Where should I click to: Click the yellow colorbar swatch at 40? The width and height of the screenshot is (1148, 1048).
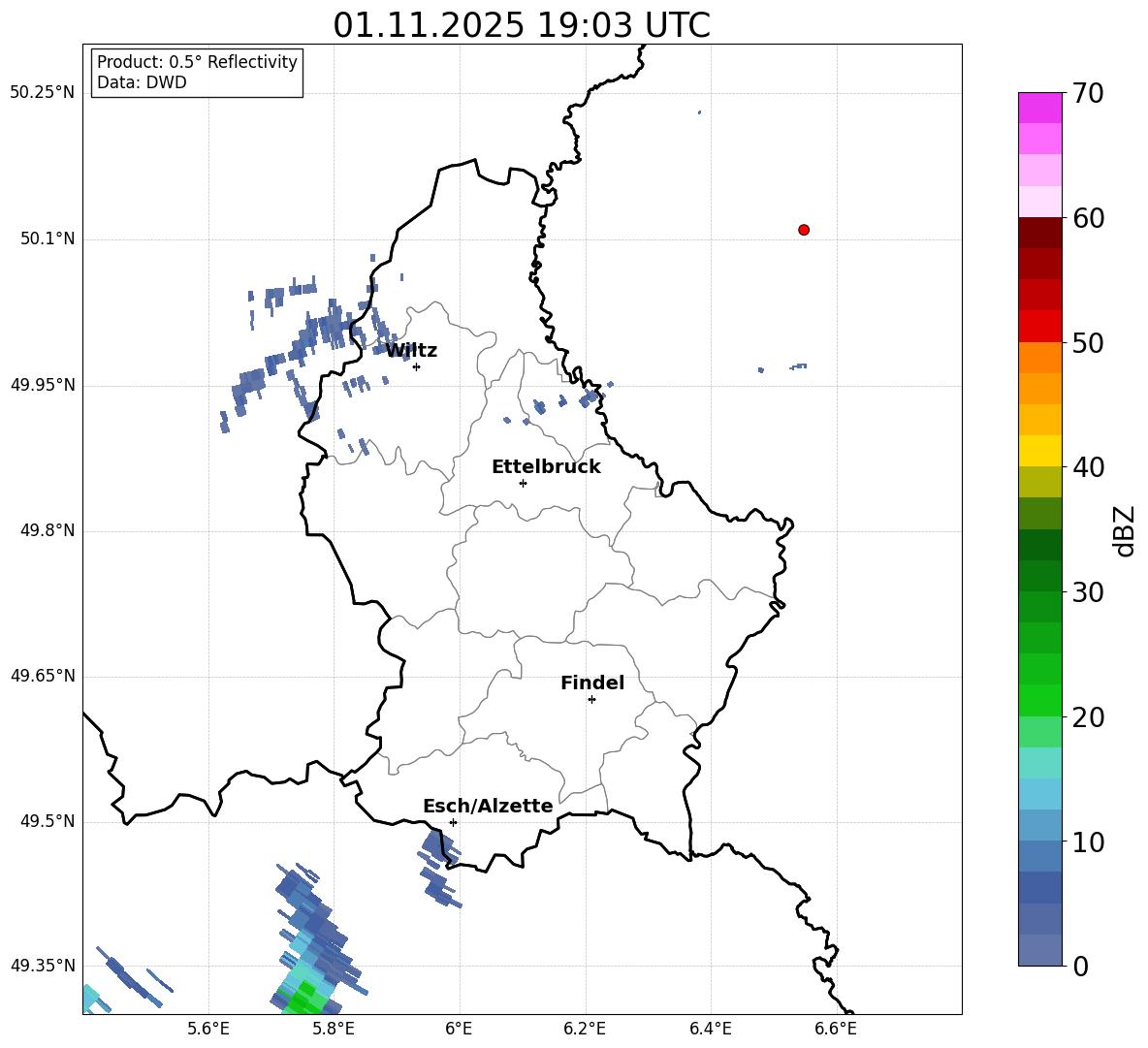coord(1039,451)
